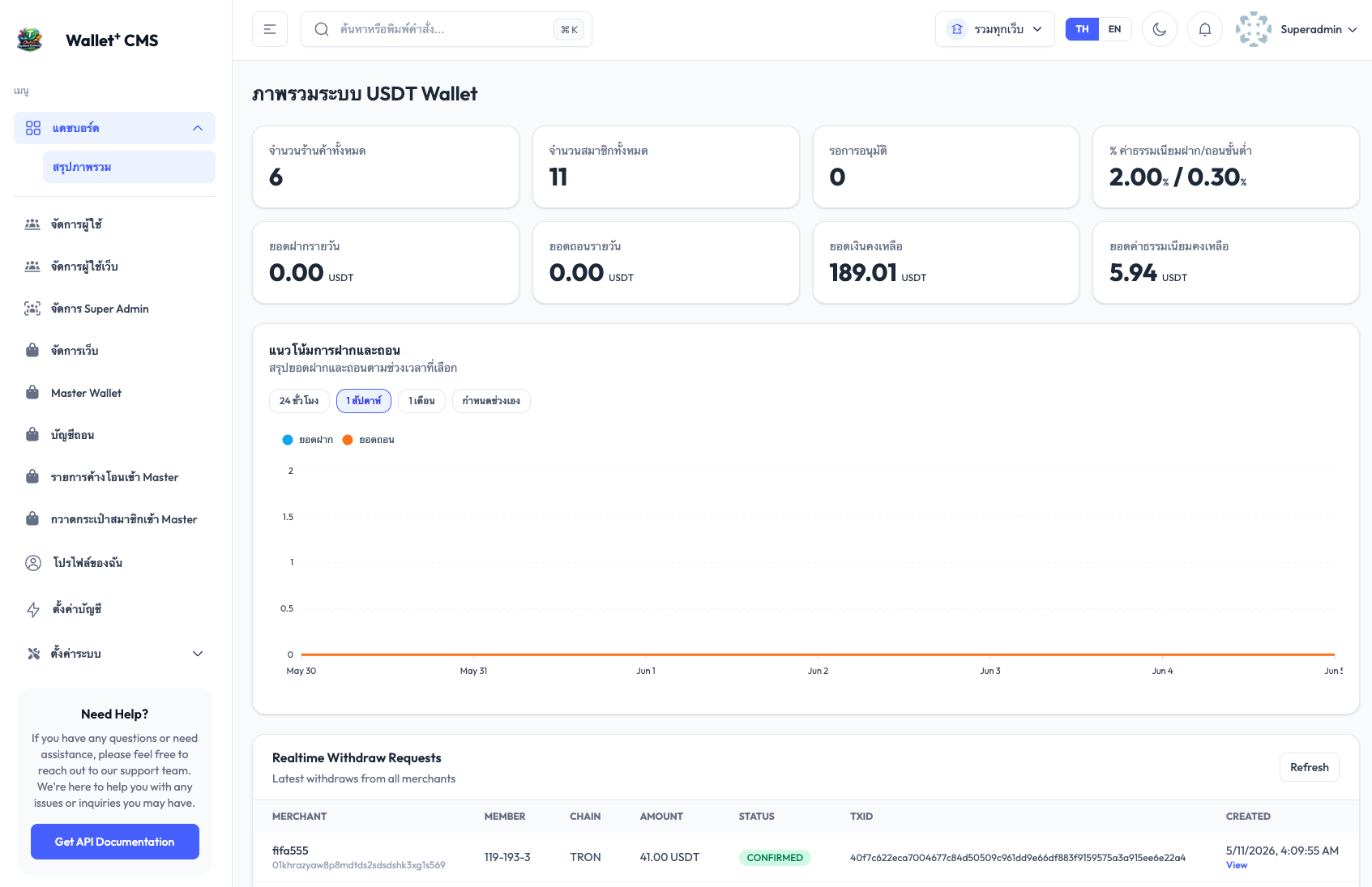Select the 1 เดือน range tab
This screenshot has height=887, width=1372.
421,401
